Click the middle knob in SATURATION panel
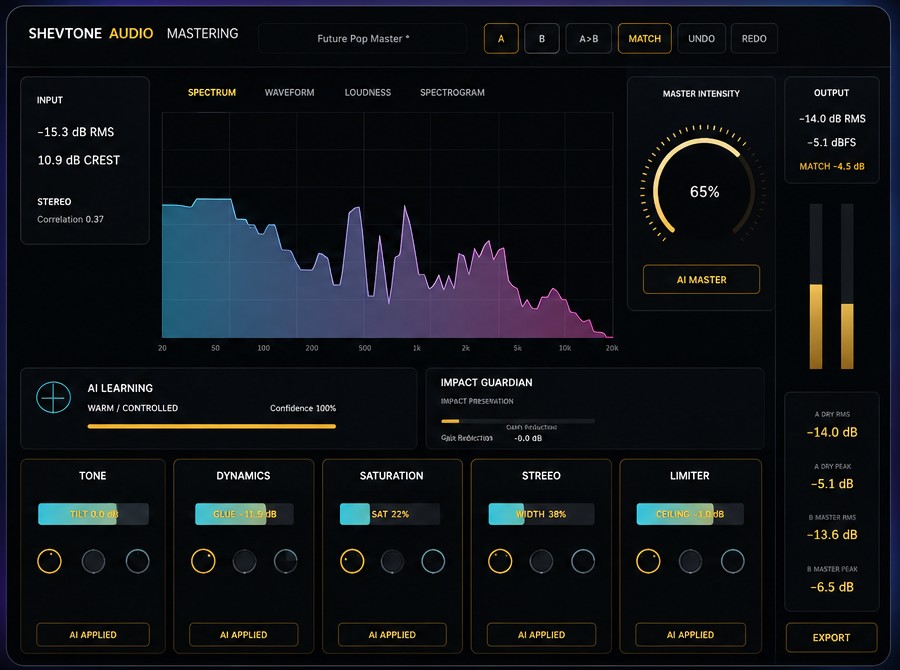This screenshot has width=900, height=670. (x=393, y=561)
